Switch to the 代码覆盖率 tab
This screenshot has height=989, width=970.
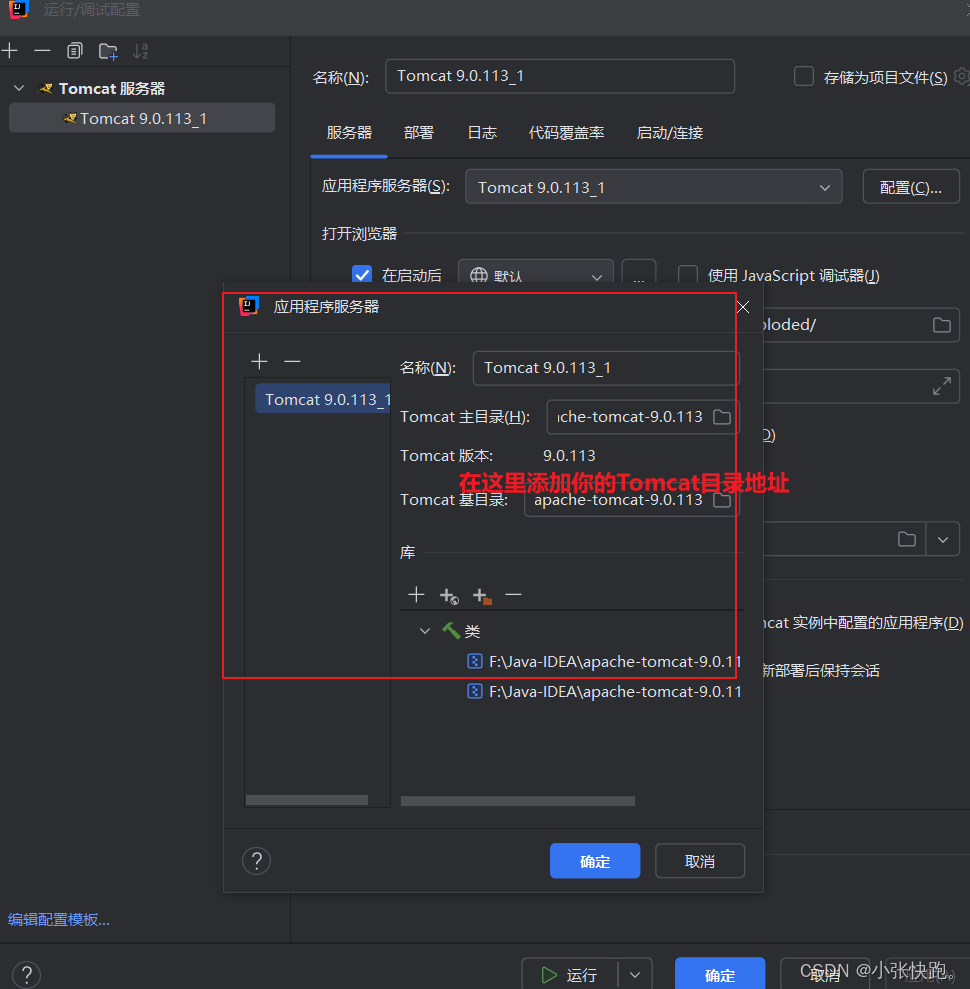(x=566, y=132)
